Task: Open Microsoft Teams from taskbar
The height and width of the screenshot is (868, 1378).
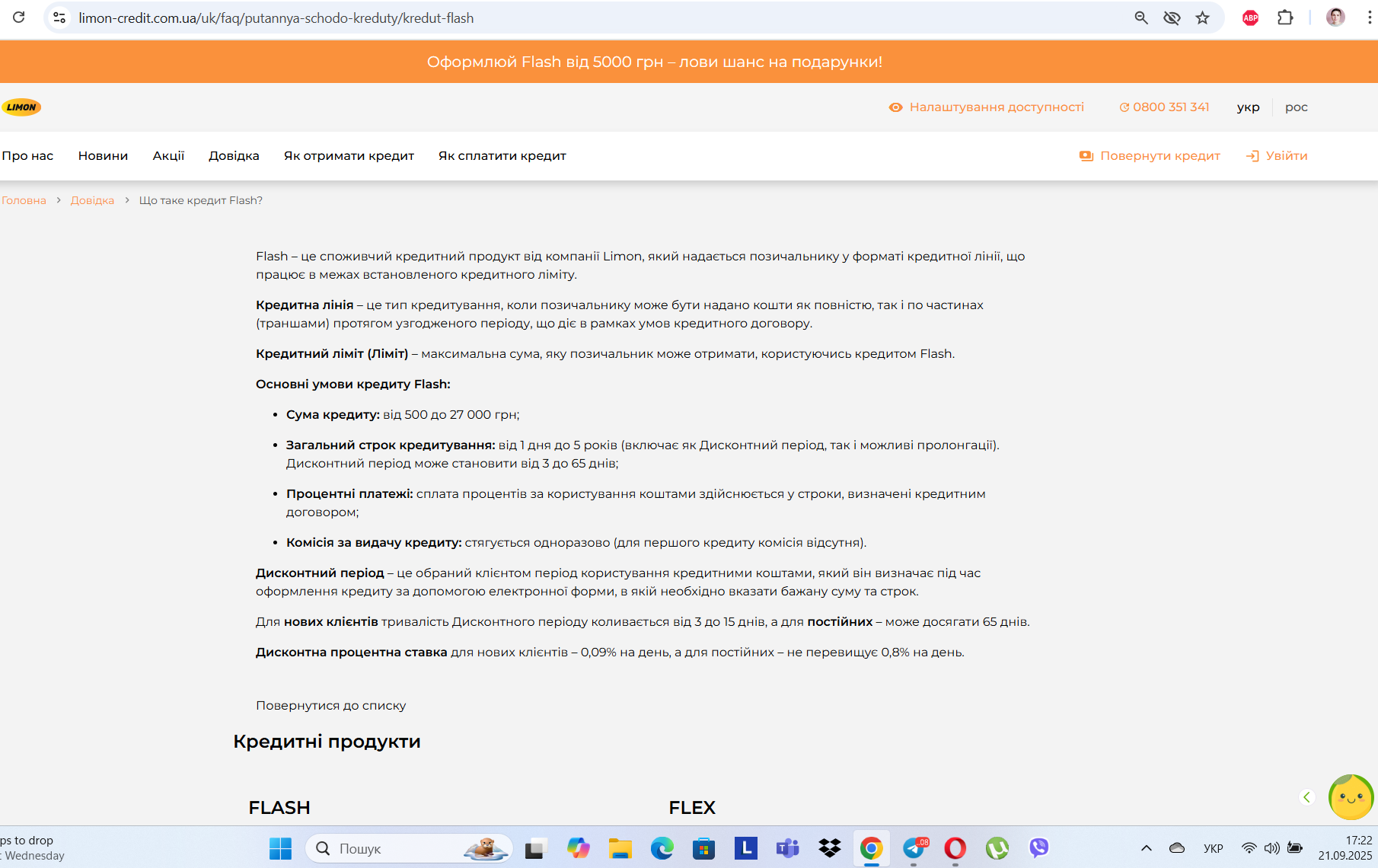Action: (x=788, y=848)
